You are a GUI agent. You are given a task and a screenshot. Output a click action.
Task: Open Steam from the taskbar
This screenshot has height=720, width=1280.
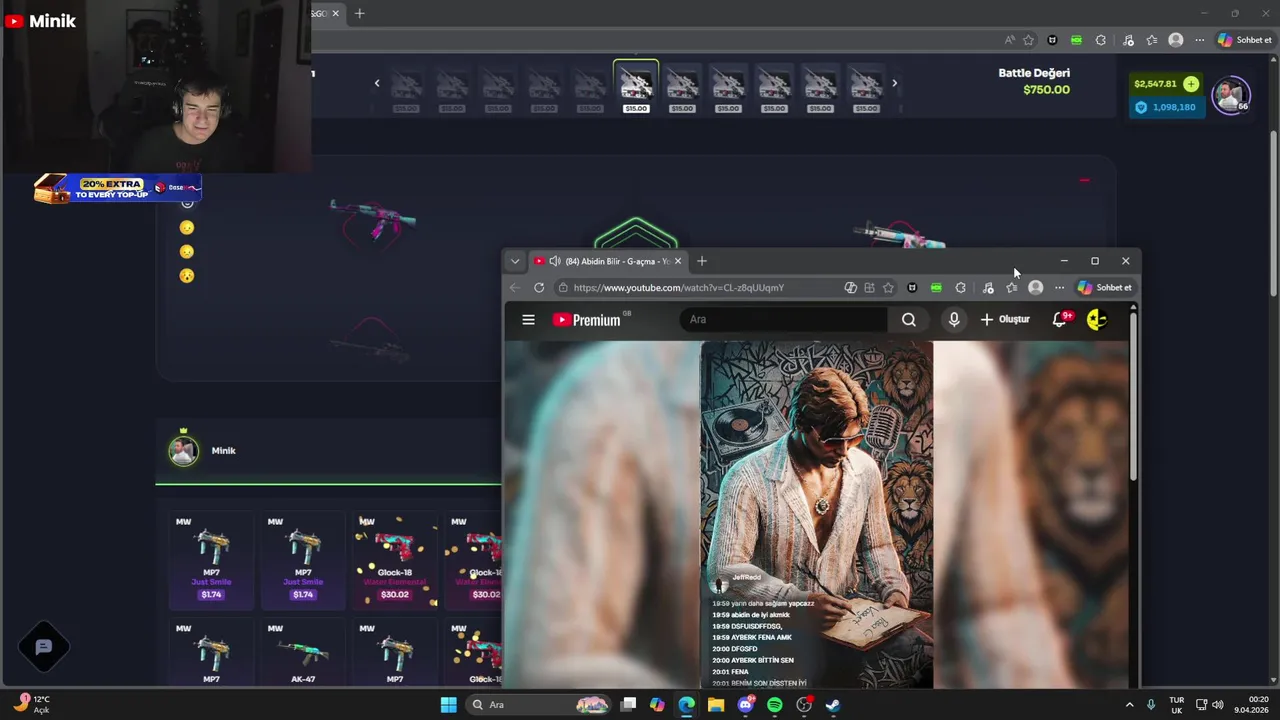point(833,705)
